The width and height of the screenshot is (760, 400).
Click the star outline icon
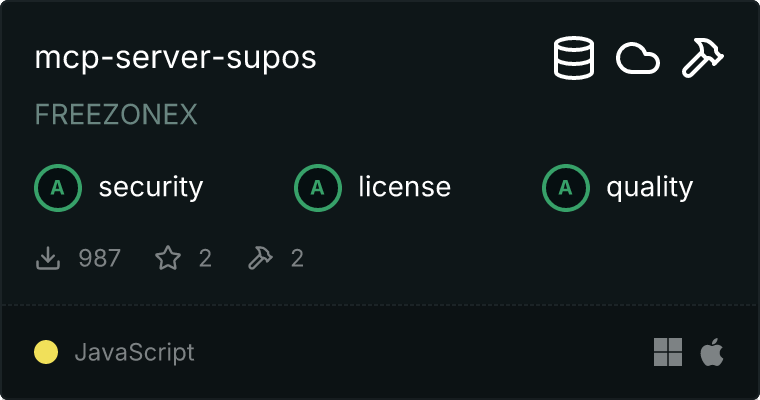tap(168, 257)
